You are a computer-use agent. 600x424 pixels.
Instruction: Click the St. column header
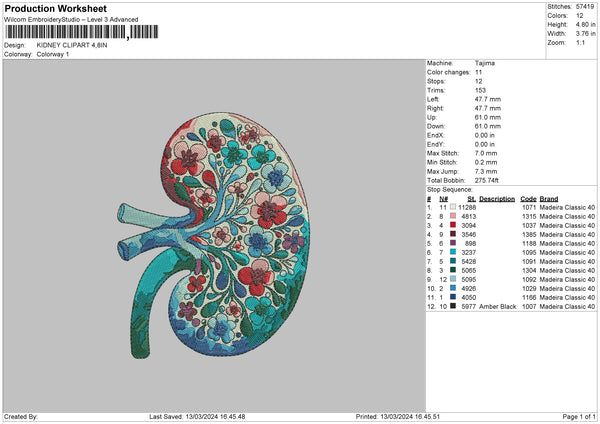pos(471,199)
